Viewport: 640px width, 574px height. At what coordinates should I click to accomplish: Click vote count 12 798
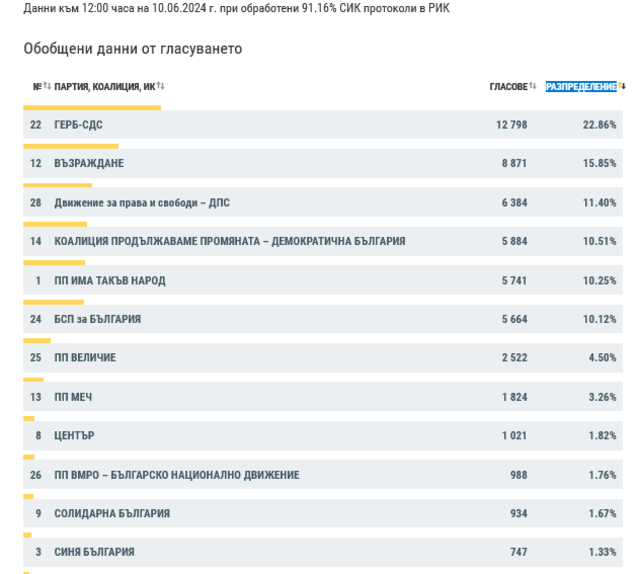511,125
